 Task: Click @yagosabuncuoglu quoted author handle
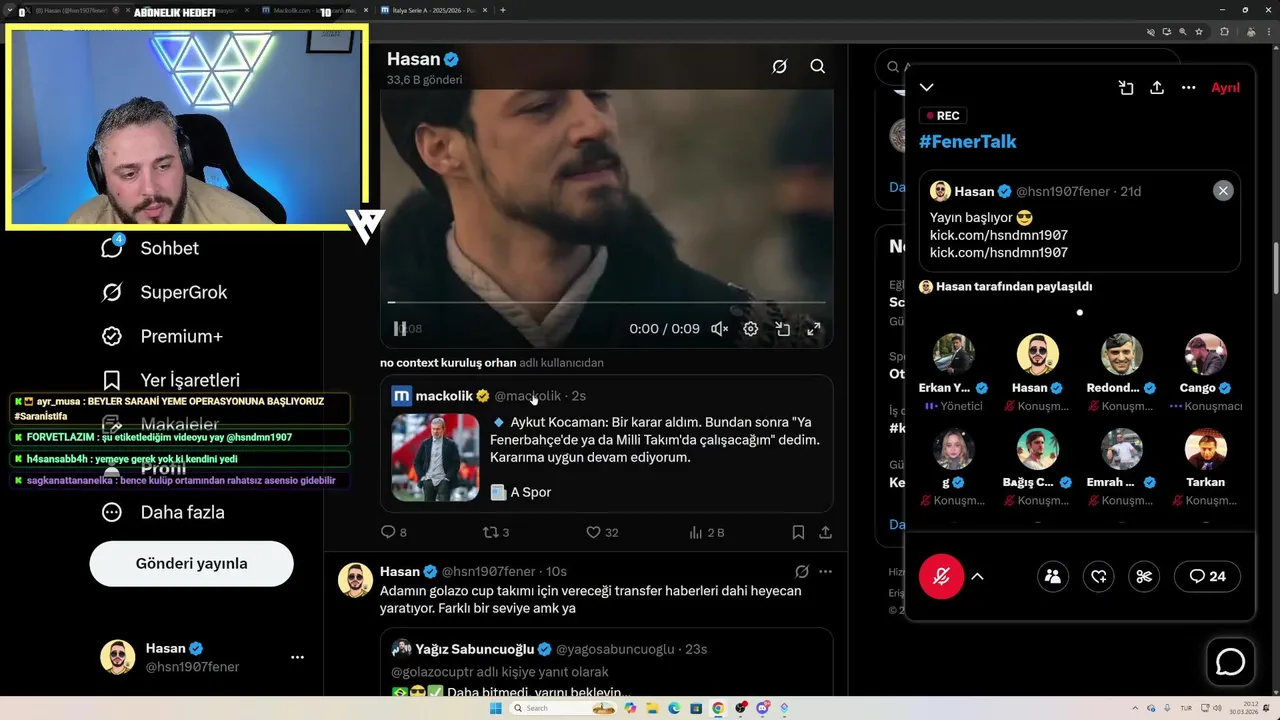pyautogui.click(x=615, y=649)
